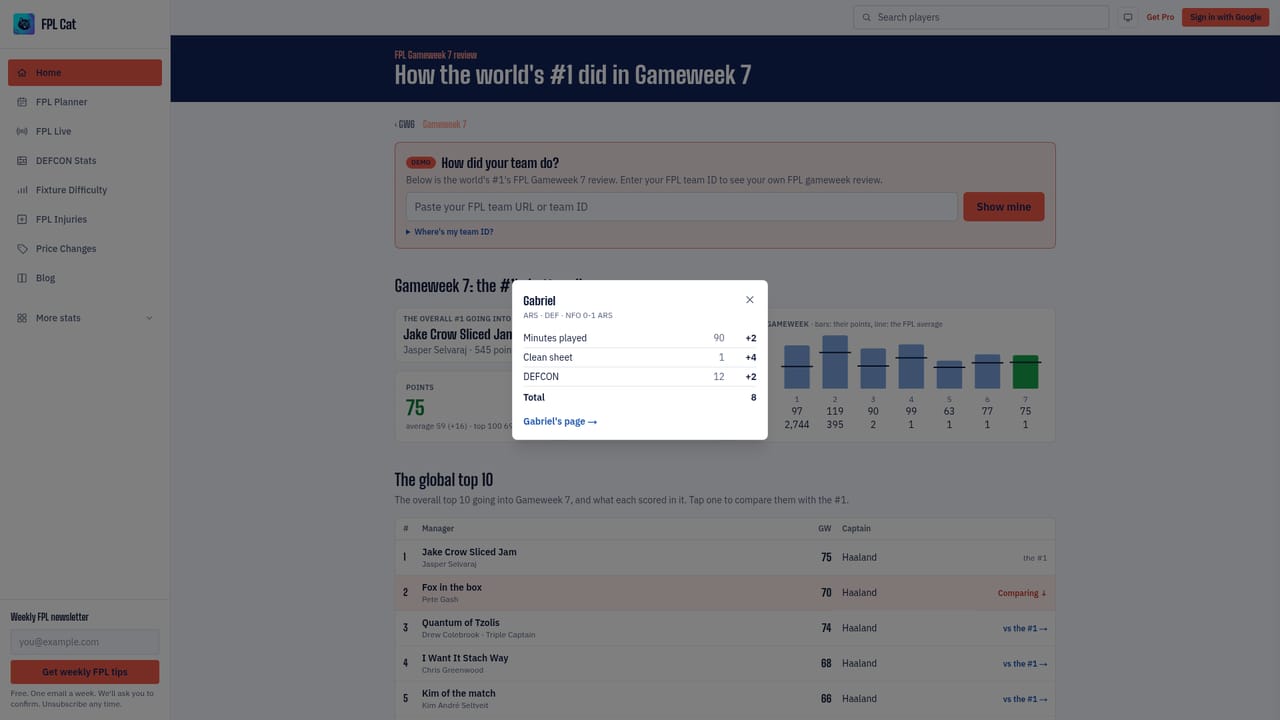Click the green gameweek 7 bar
This screenshot has height=720, width=1280.
coord(1025,372)
